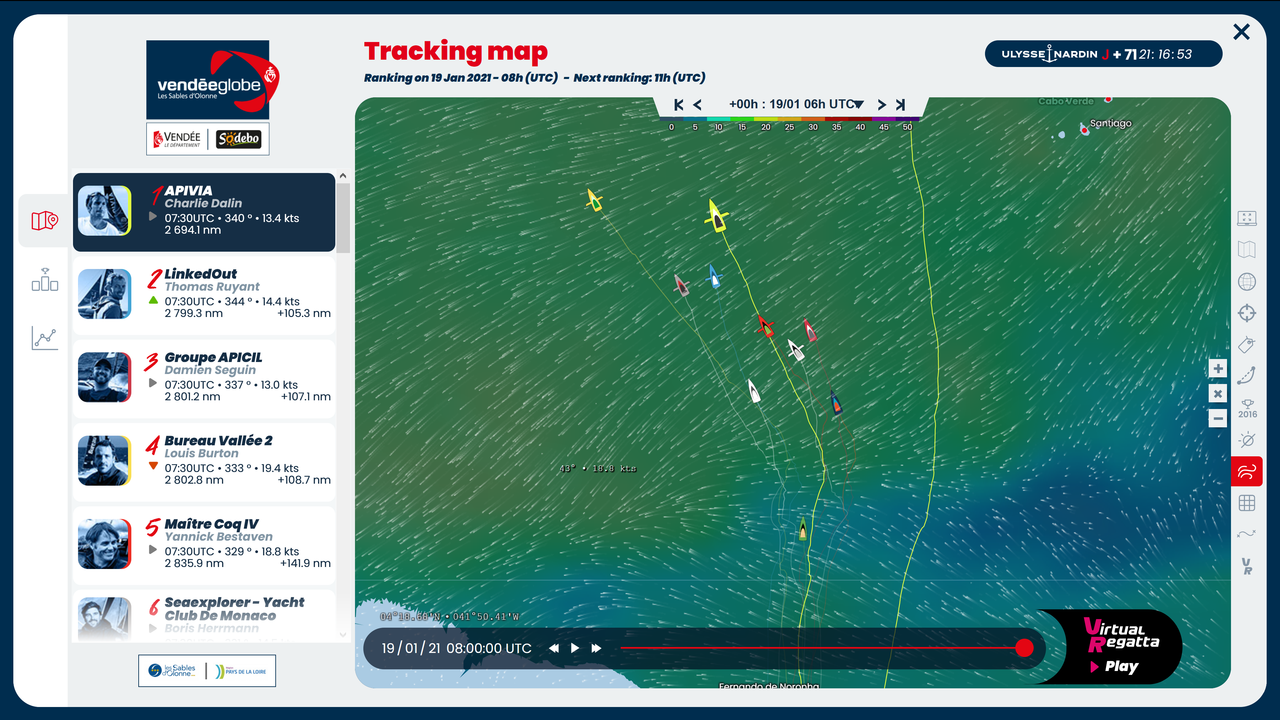Click the Santiago label on map
Viewport: 1280px width, 720px height.
pos(1111,124)
